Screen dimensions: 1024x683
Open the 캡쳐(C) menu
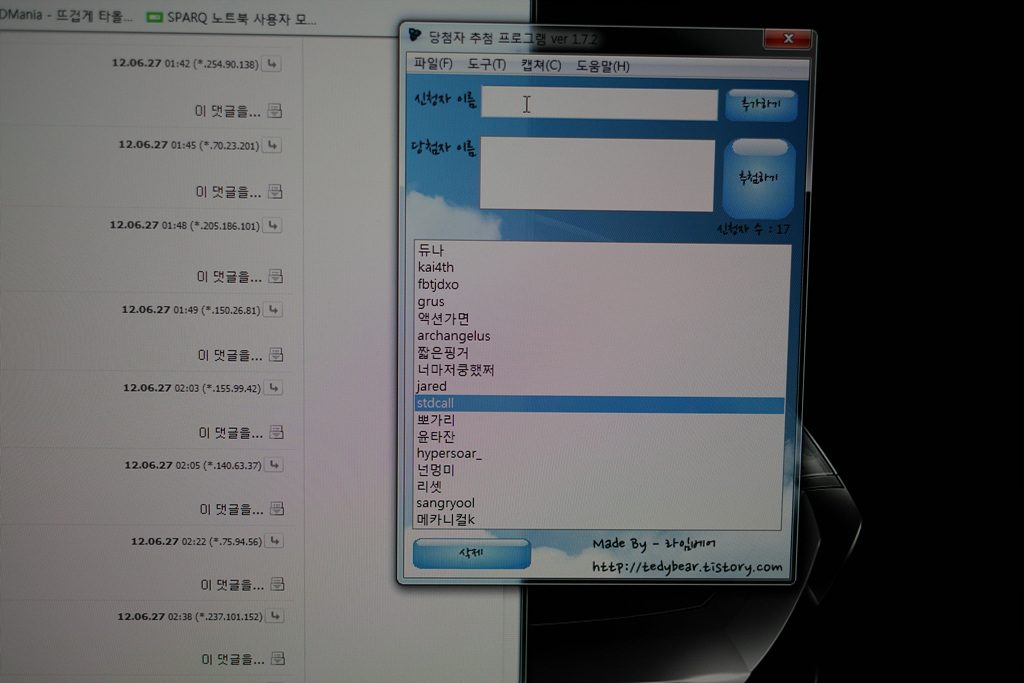point(541,65)
